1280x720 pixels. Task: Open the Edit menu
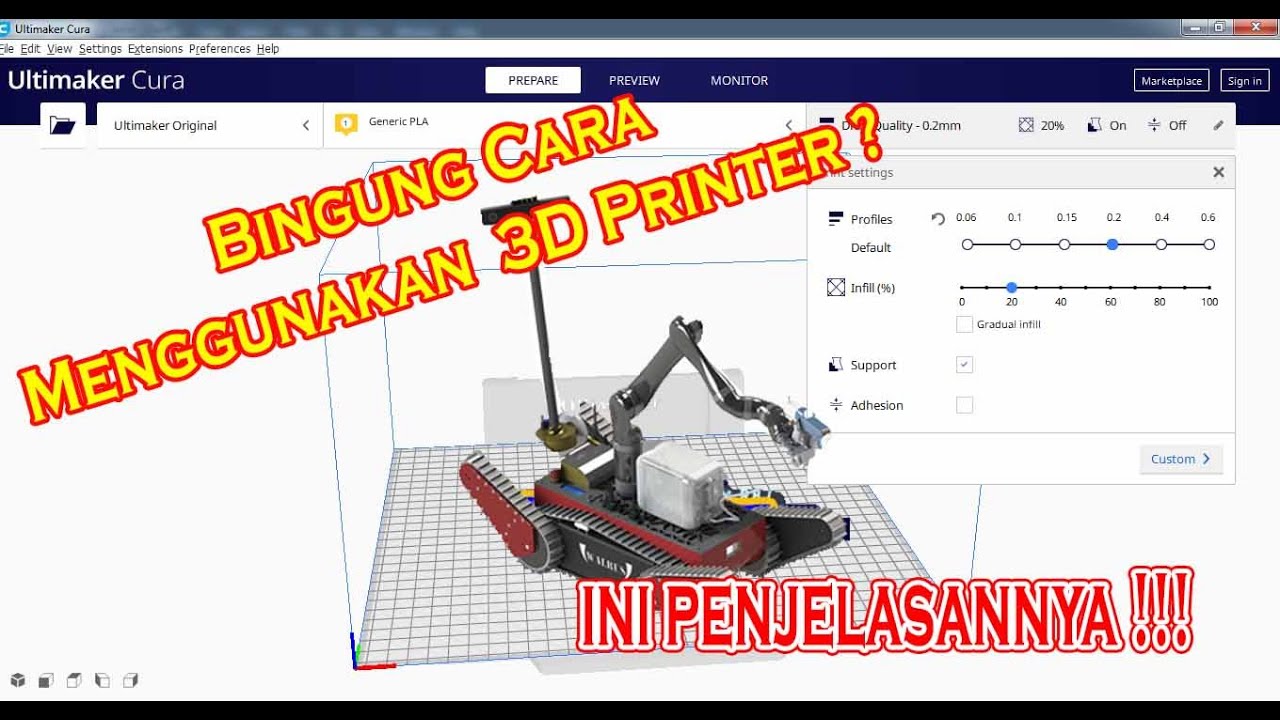point(31,48)
